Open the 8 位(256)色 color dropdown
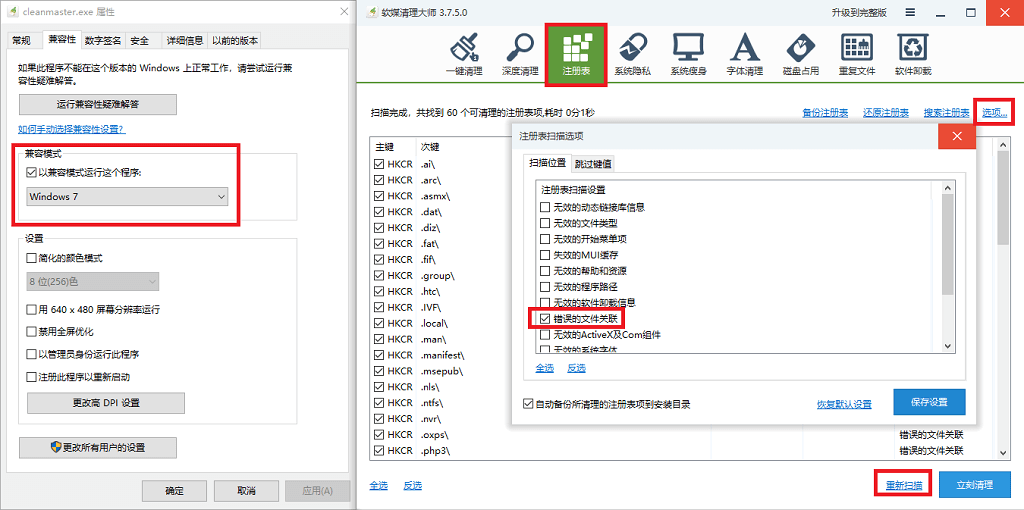The image size is (1024, 510). [93, 281]
